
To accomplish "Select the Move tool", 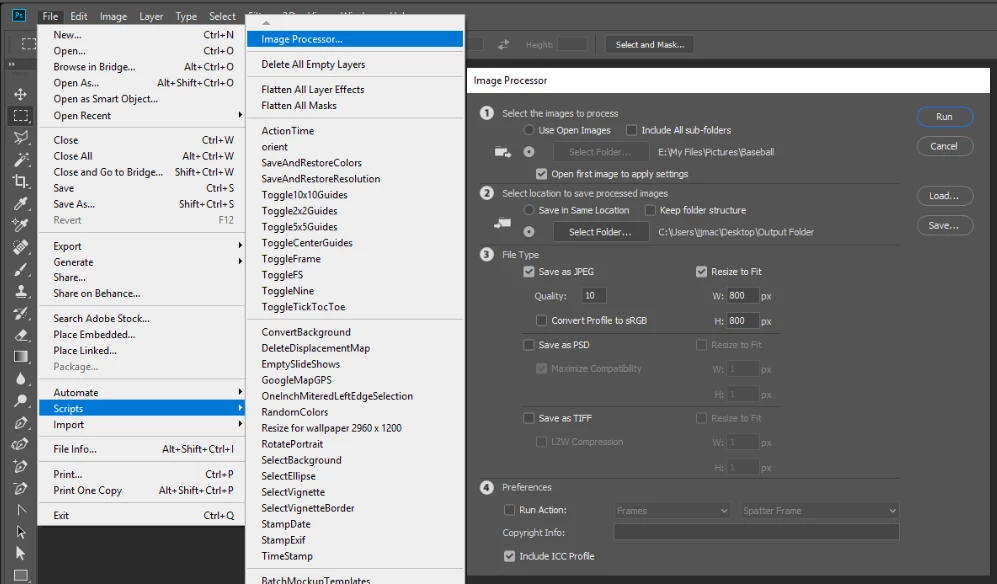I will 20,95.
